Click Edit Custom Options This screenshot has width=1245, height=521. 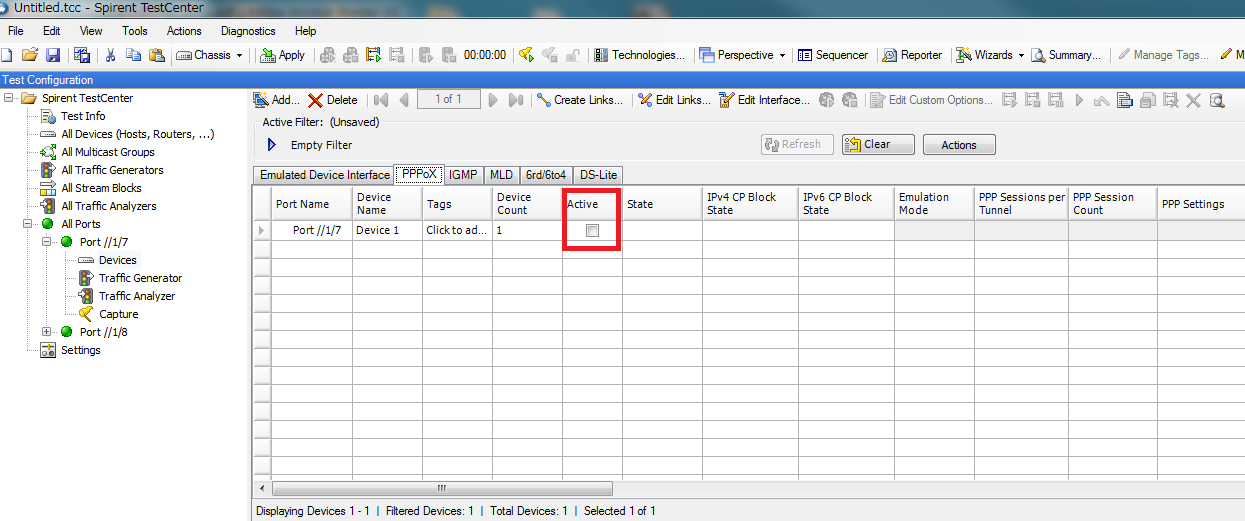point(932,100)
